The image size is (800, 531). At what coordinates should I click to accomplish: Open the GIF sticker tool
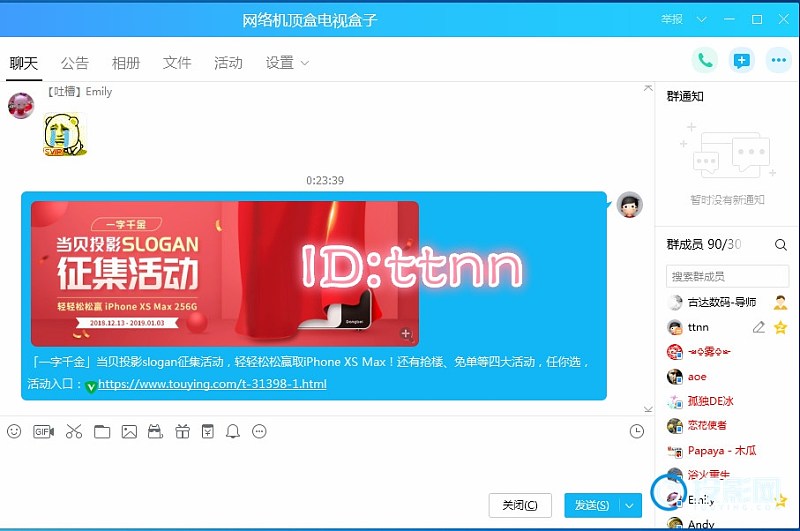pyautogui.click(x=43, y=432)
